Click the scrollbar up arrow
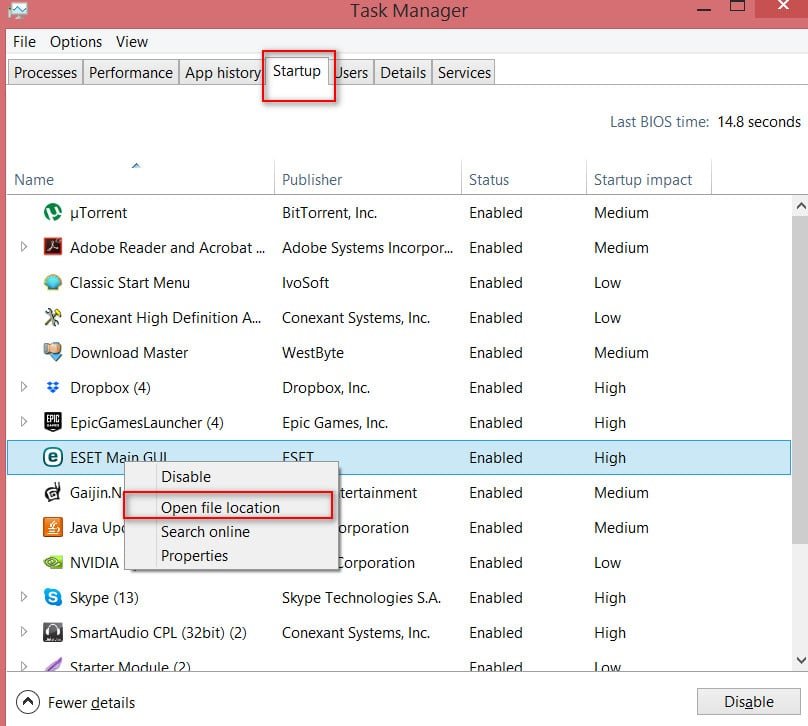Image resolution: width=808 pixels, height=726 pixels. pyautogui.click(x=800, y=207)
